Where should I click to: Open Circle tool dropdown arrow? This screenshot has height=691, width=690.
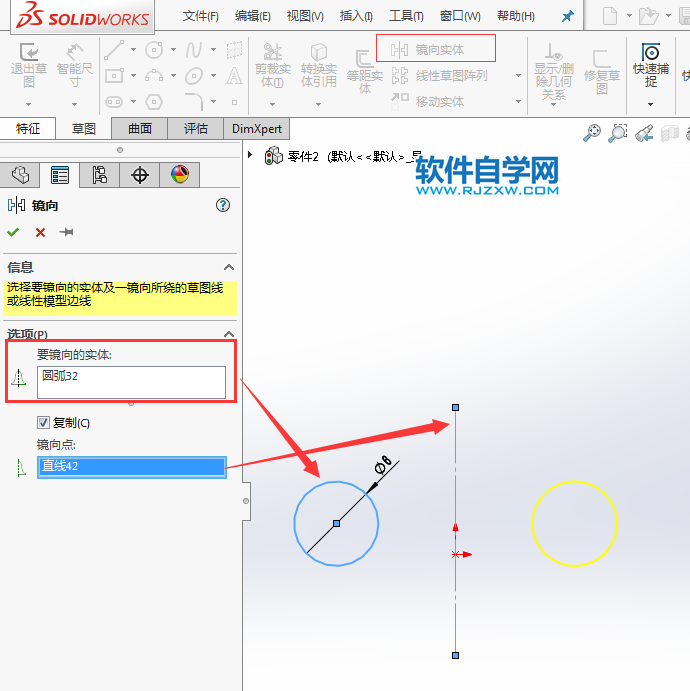pos(173,49)
